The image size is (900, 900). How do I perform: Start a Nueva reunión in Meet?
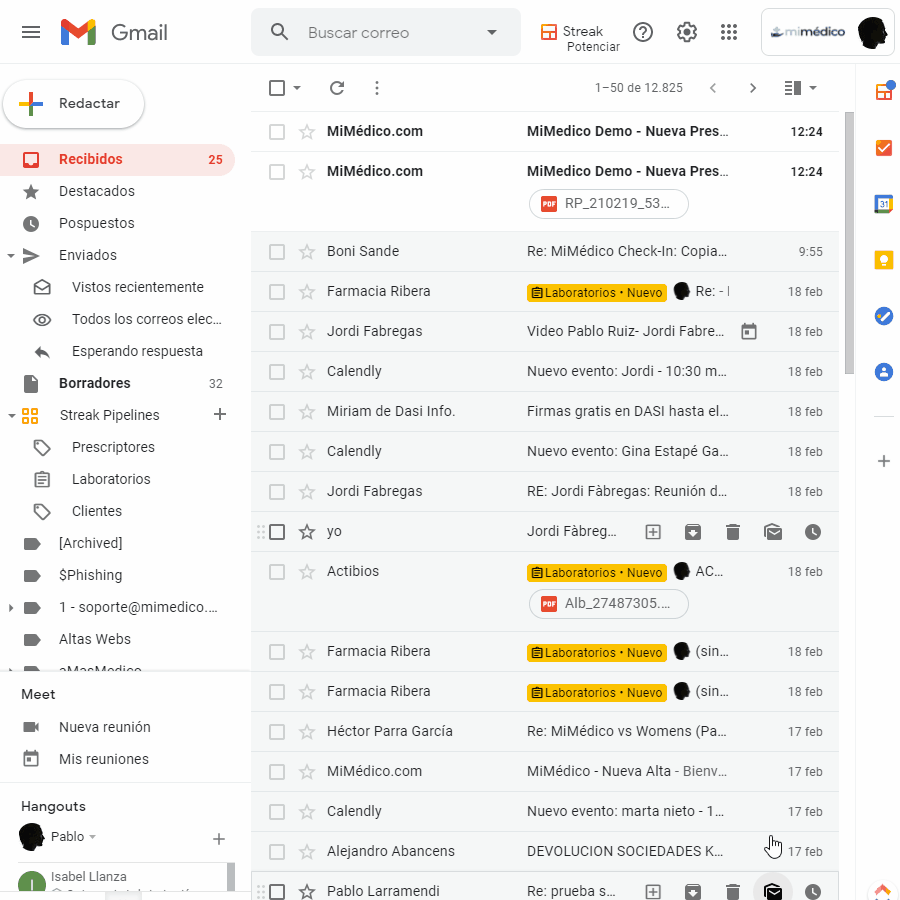104,727
